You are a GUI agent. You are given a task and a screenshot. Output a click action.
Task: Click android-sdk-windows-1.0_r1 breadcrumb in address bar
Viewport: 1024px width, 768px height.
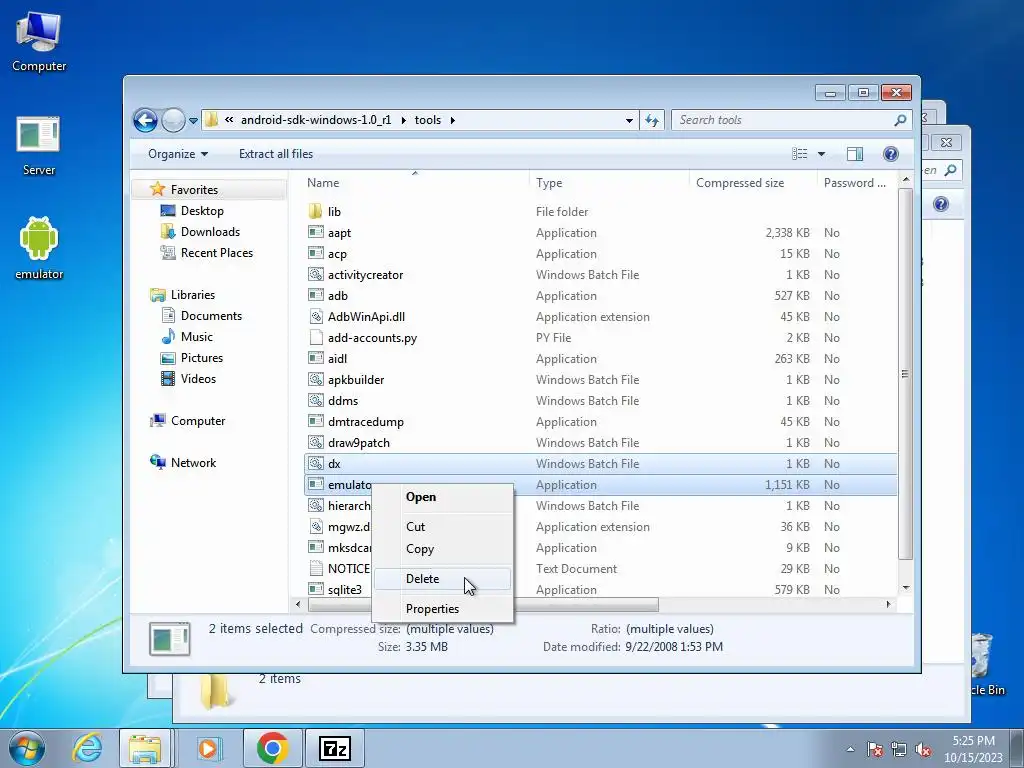pyautogui.click(x=316, y=120)
